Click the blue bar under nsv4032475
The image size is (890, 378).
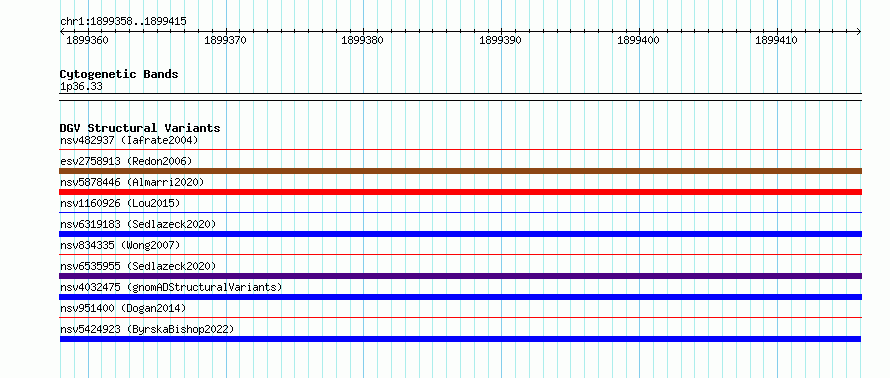(x=460, y=297)
